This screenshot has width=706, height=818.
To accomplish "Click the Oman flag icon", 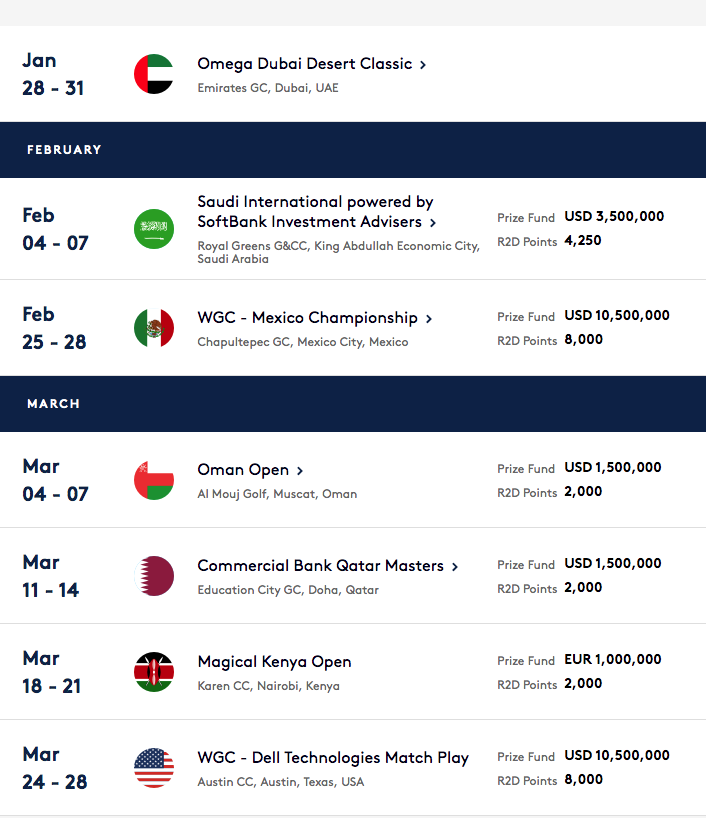I will [154, 480].
